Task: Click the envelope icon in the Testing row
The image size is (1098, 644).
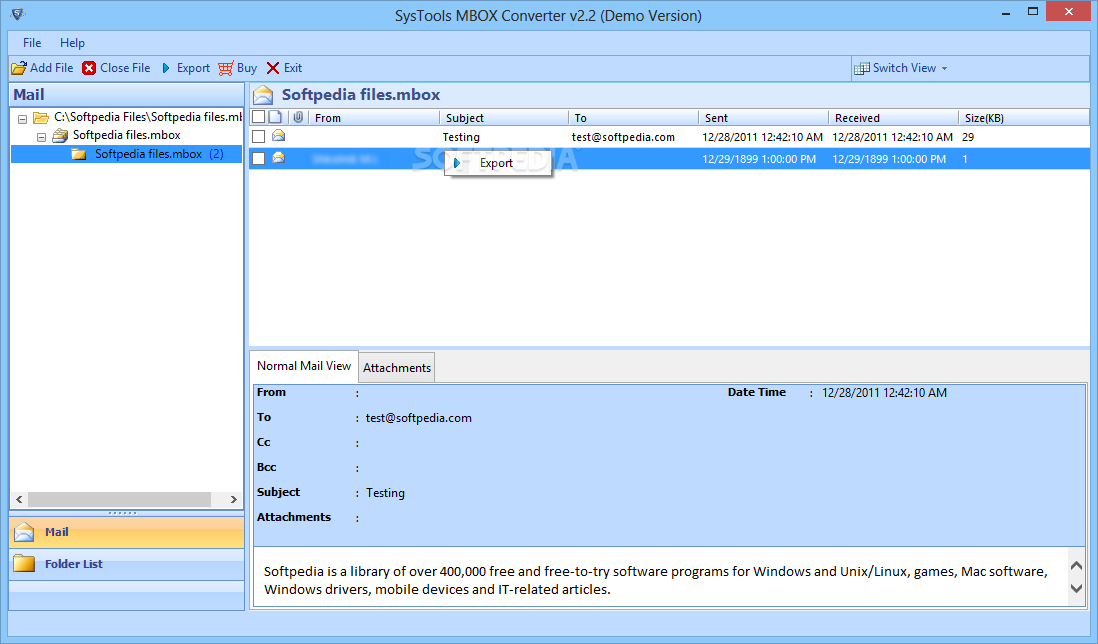Action: (279, 136)
